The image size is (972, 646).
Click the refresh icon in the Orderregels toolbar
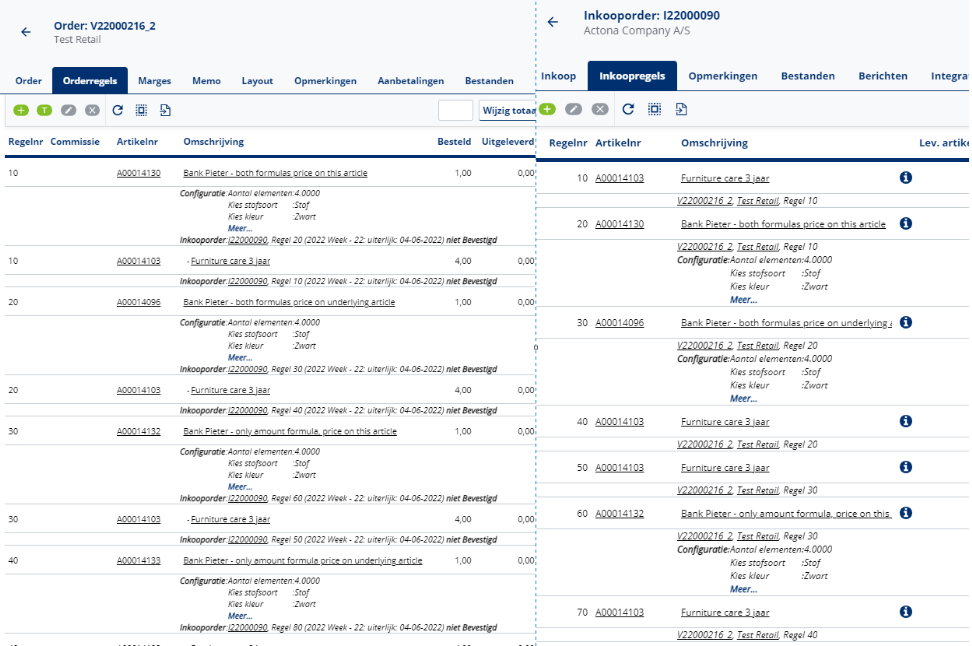click(x=117, y=111)
